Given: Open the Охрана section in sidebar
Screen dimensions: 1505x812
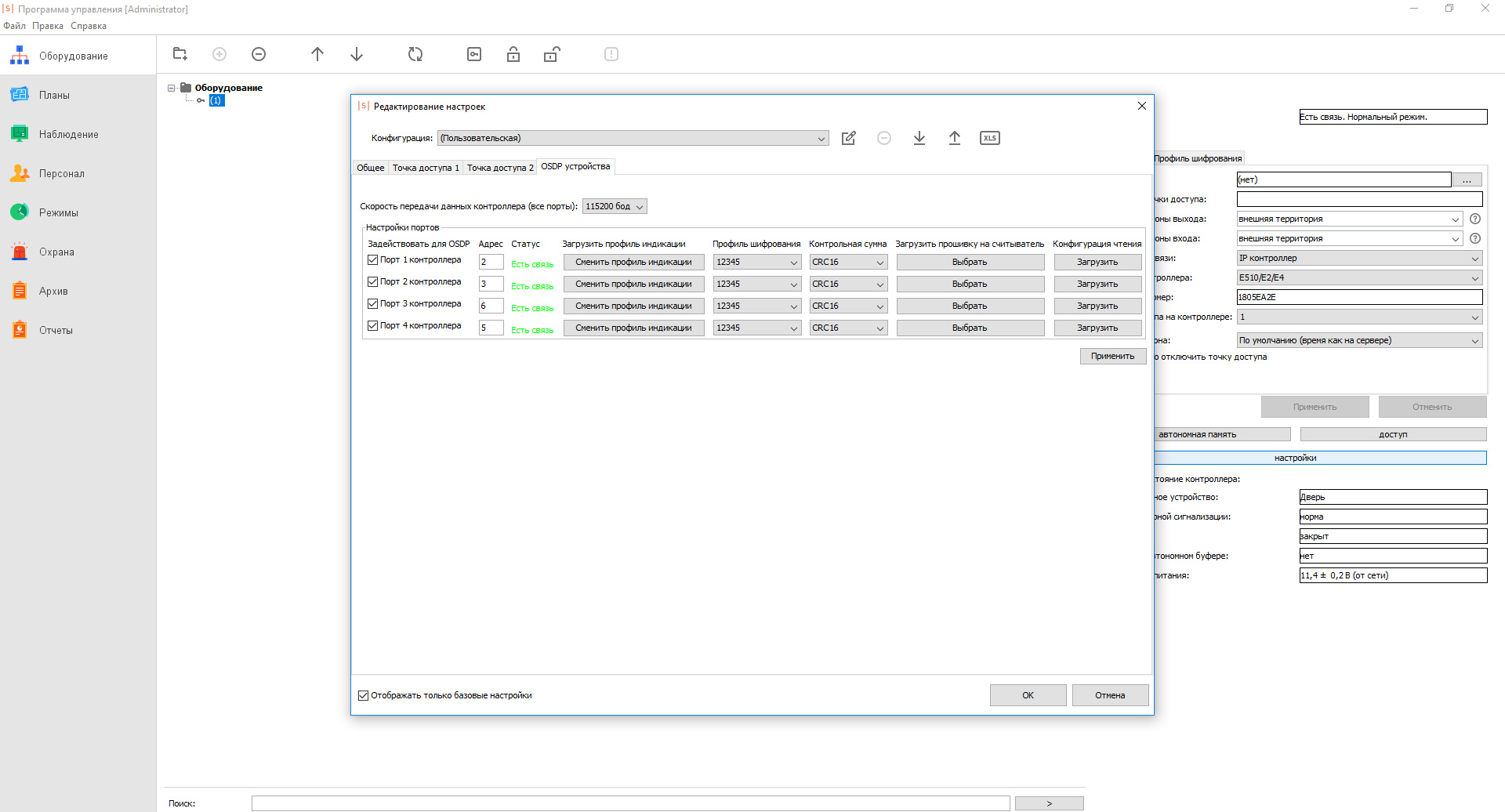Looking at the screenshot, I should pyautogui.click(x=56, y=252).
